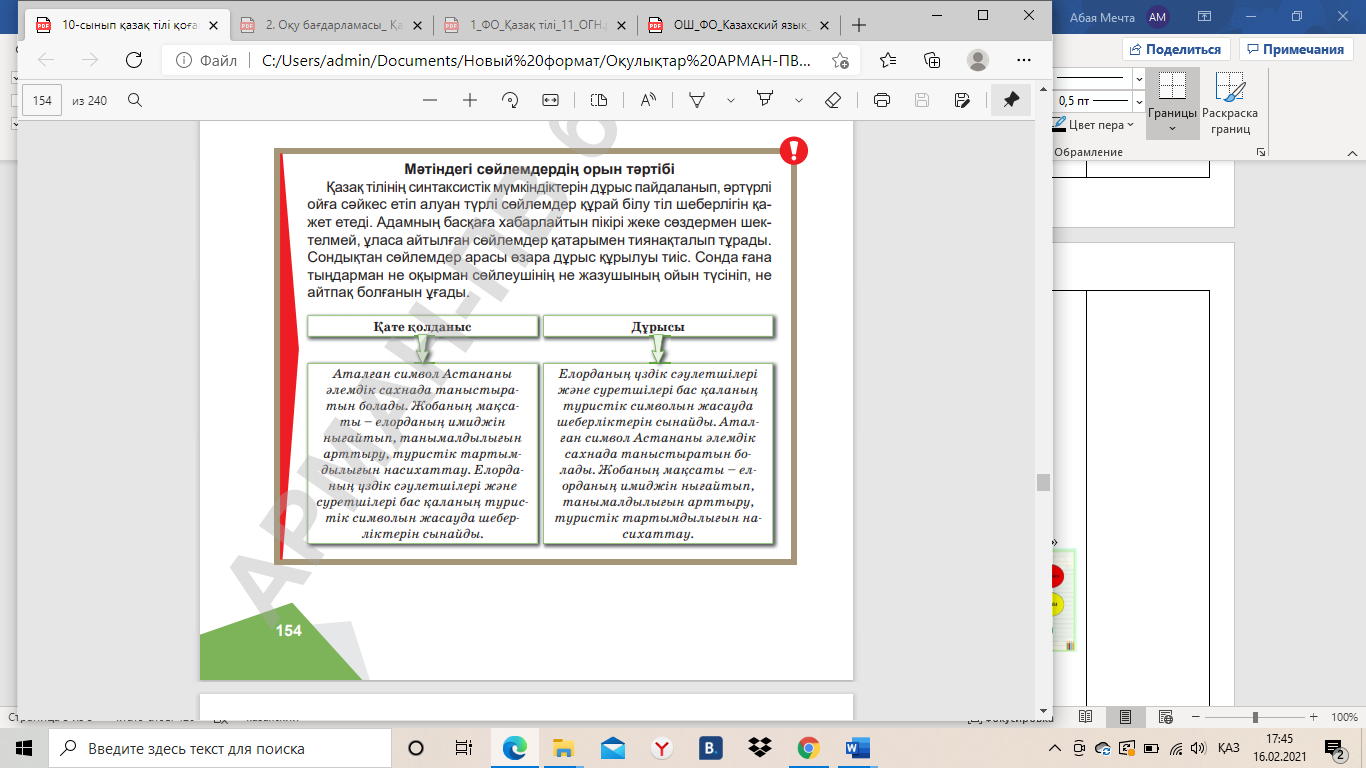
Task: Click Word zoom level 100%
Action: (x=1344, y=717)
